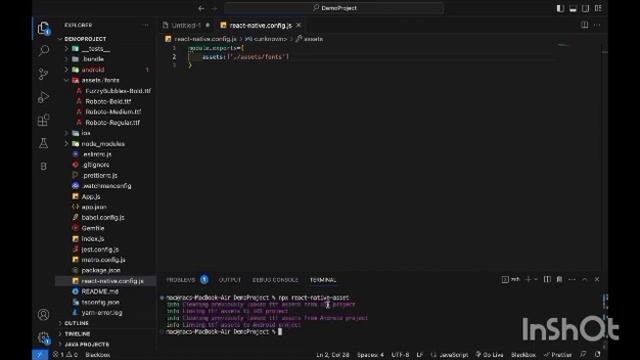Close the react-native.config.js tab
Screen dimensions: 640x360
298,25
